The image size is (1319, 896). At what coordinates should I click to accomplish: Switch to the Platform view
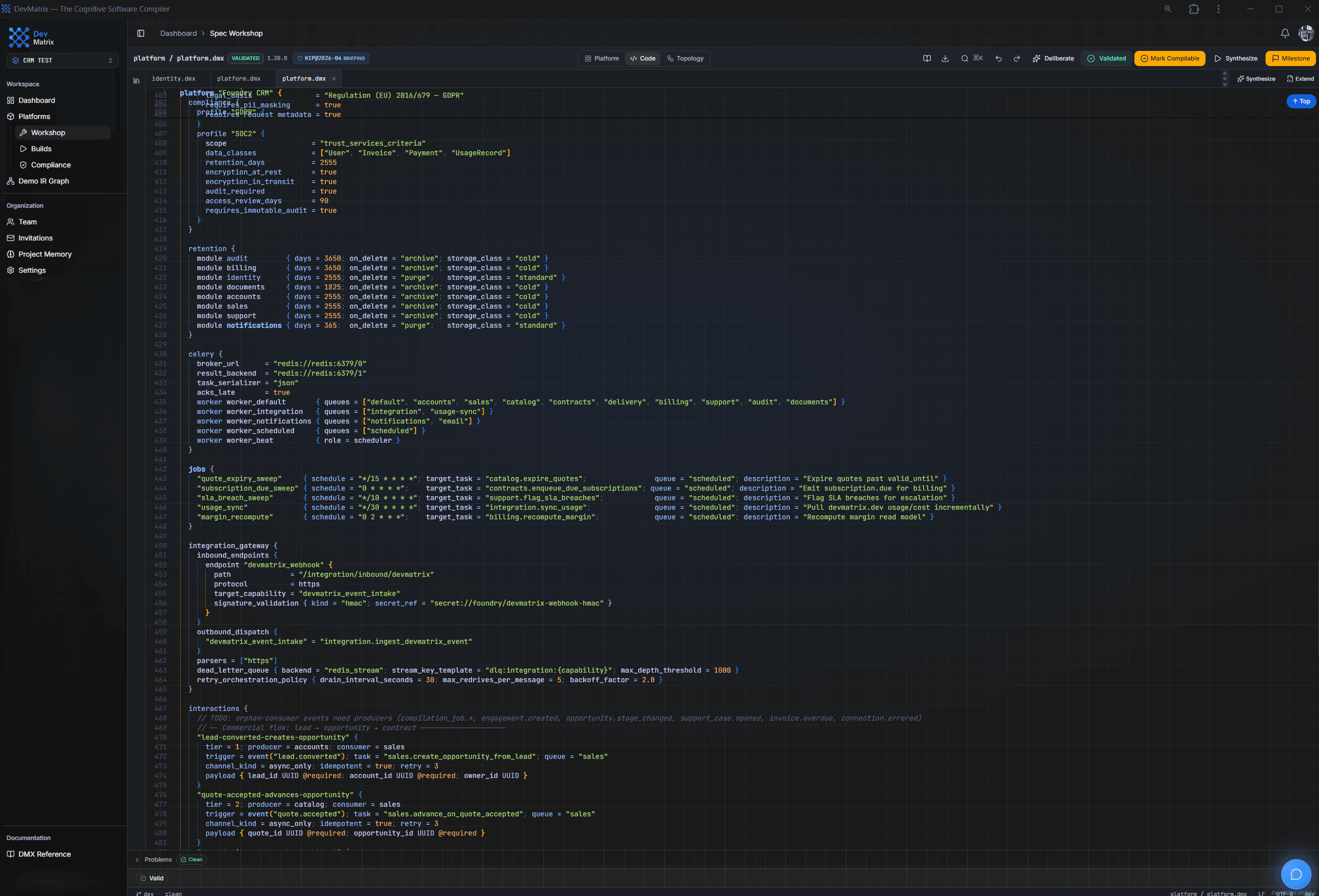click(x=602, y=58)
